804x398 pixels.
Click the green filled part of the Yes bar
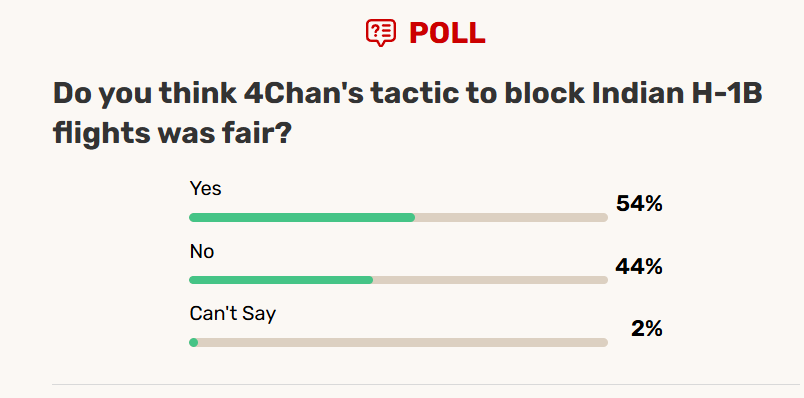(x=302, y=217)
